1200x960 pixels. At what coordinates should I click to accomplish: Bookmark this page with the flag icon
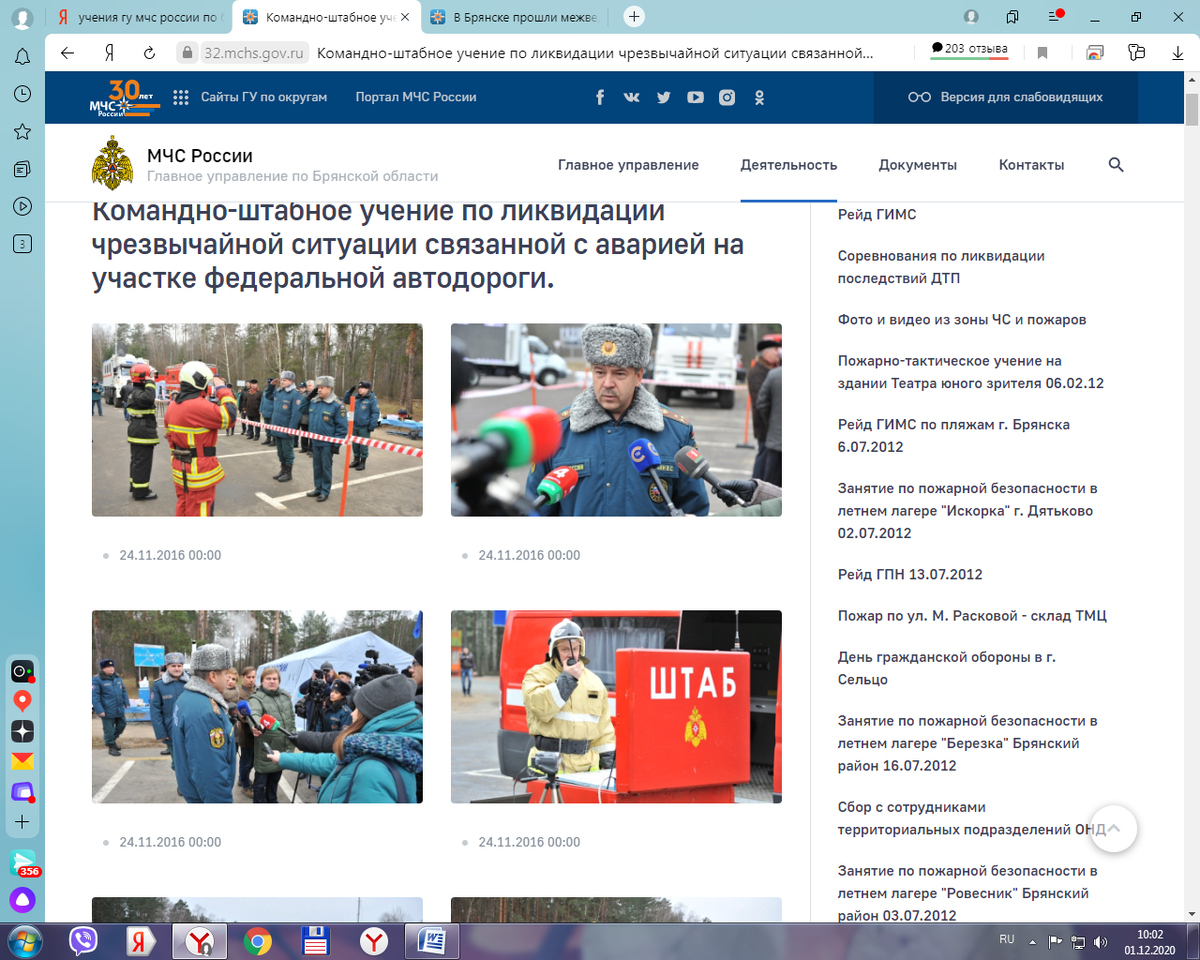click(x=1042, y=53)
